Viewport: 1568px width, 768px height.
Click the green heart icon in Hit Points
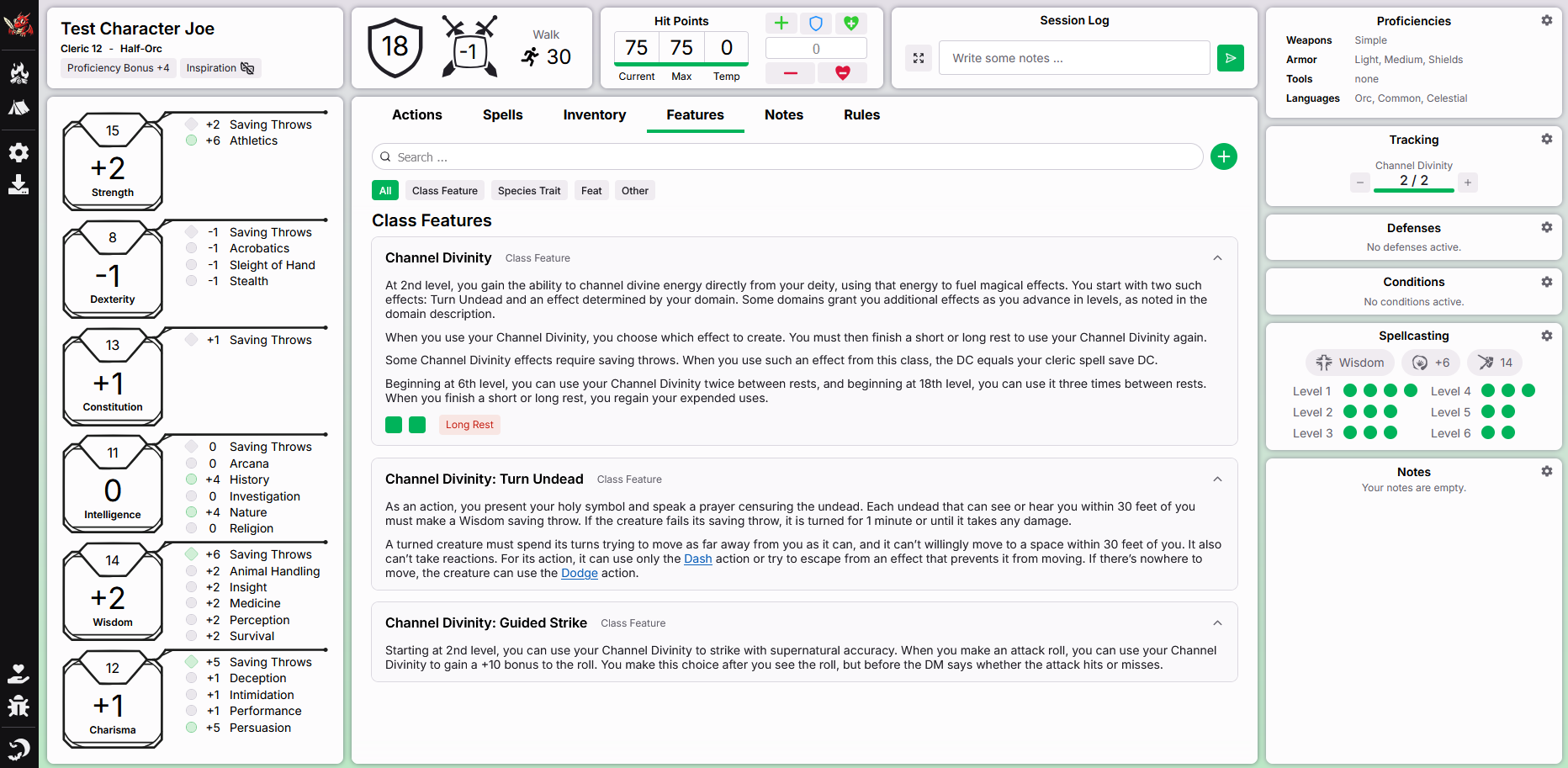851,24
